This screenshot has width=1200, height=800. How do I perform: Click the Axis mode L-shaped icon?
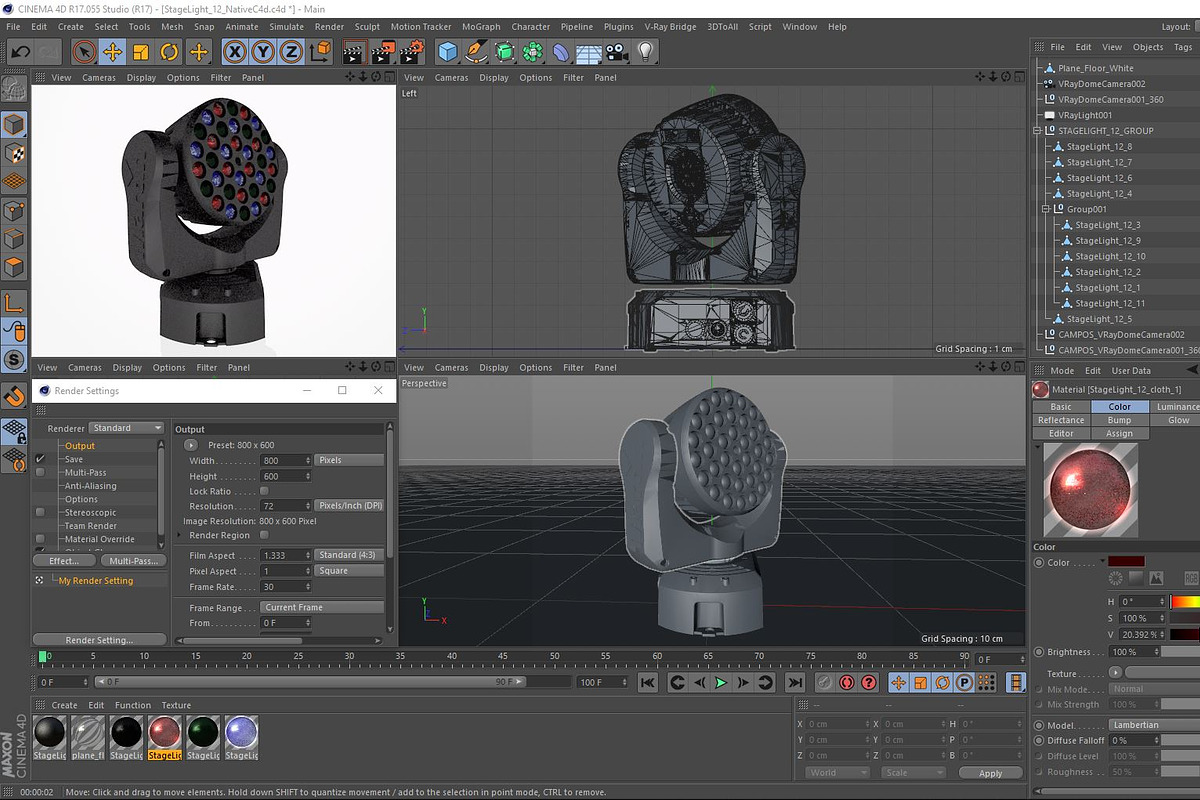pyautogui.click(x=14, y=302)
